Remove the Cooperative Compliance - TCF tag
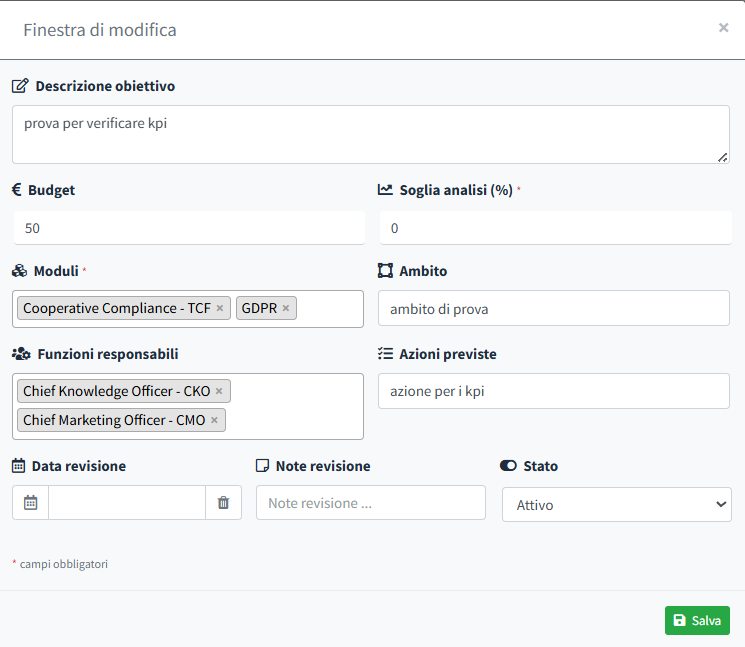745x647 pixels. (x=220, y=308)
